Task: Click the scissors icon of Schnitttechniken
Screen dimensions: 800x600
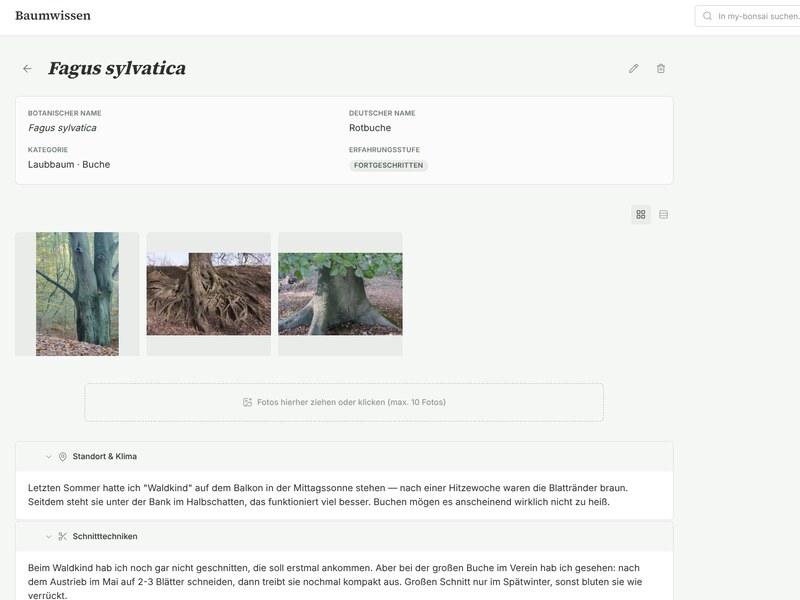Action: point(63,536)
